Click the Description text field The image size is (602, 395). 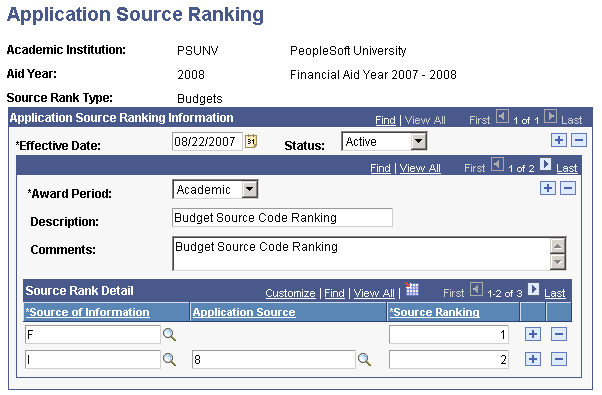pos(282,218)
